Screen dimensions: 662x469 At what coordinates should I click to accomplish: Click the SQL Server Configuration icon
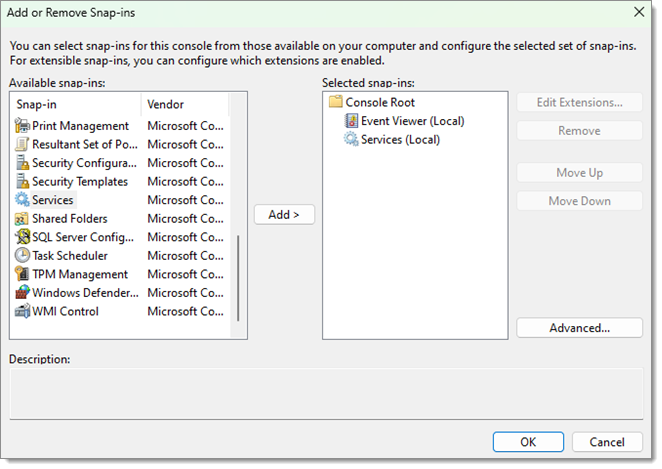[22, 237]
